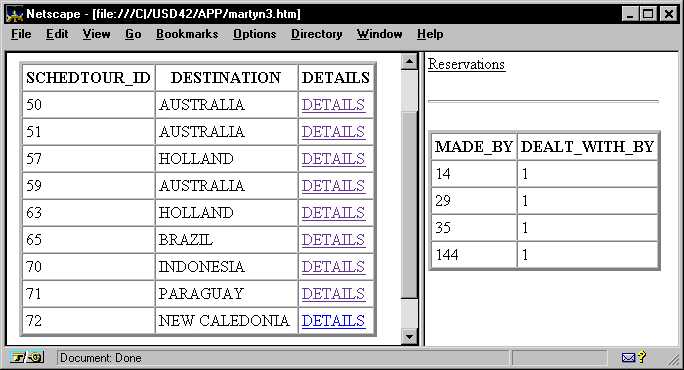
Task: Click the NEW CALEDONIA destination cell
Action: [226, 321]
